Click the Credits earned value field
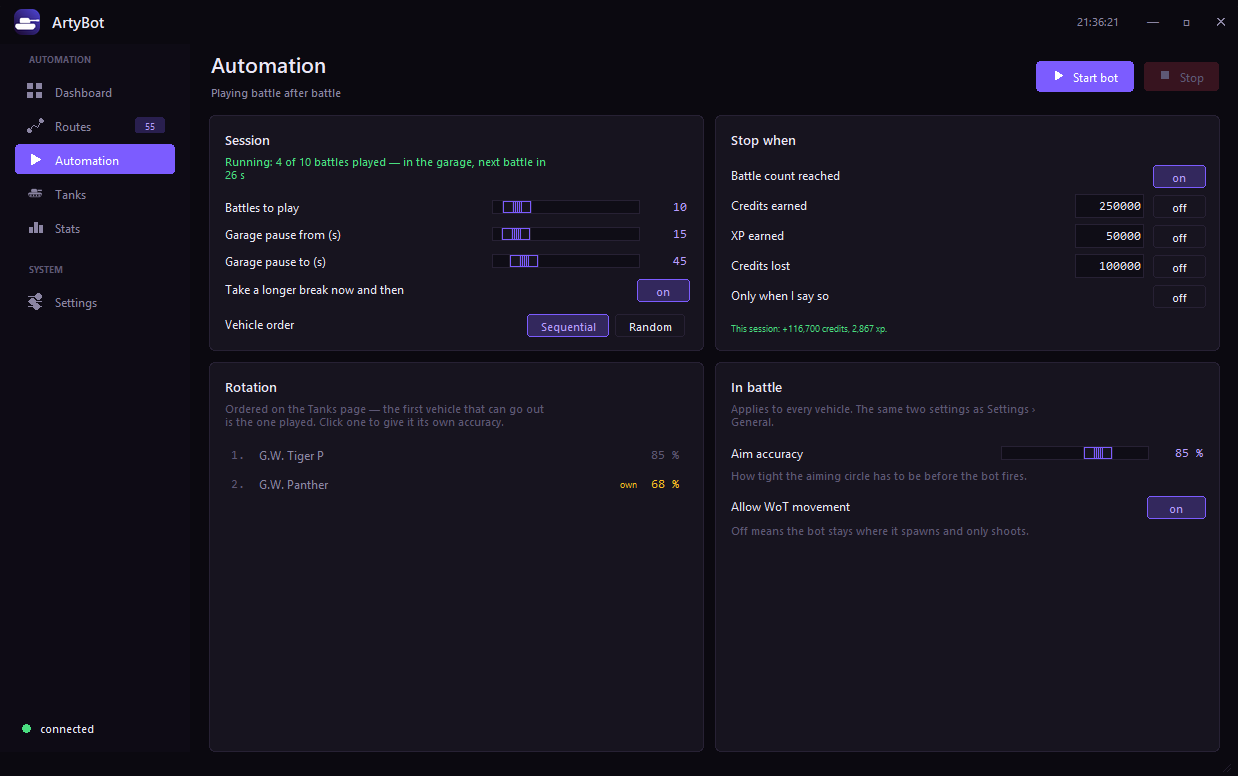The image size is (1238, 776). [1109, 206]
